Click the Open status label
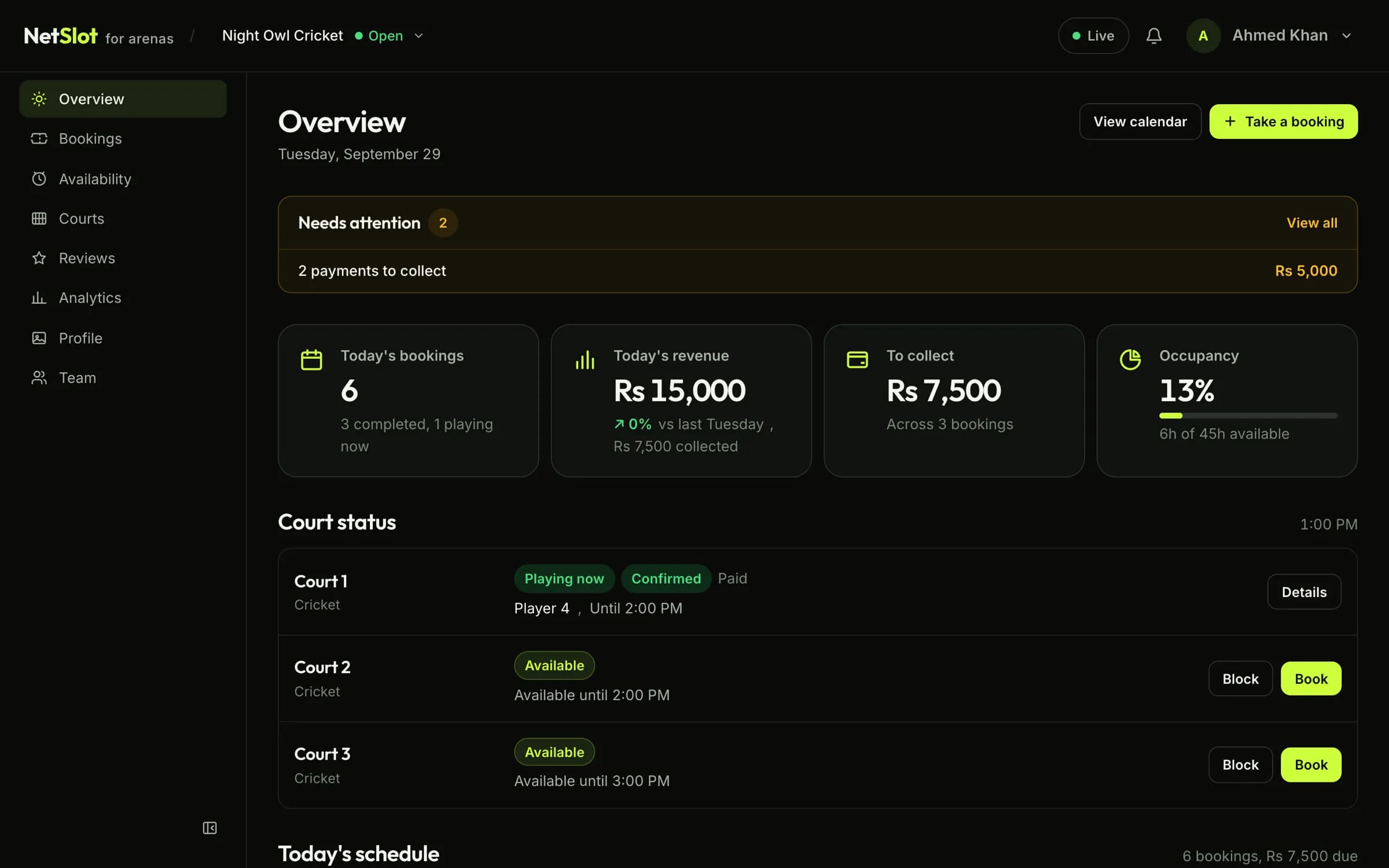The width and height of the screenshot is (1389, 868). 385,36
